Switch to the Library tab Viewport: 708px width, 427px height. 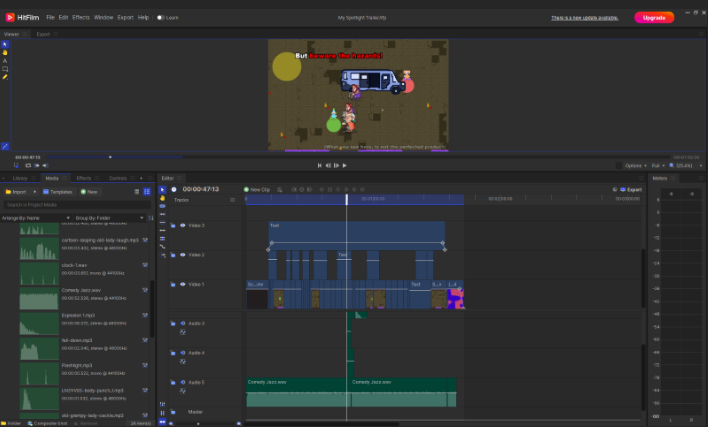click(20, 178)
